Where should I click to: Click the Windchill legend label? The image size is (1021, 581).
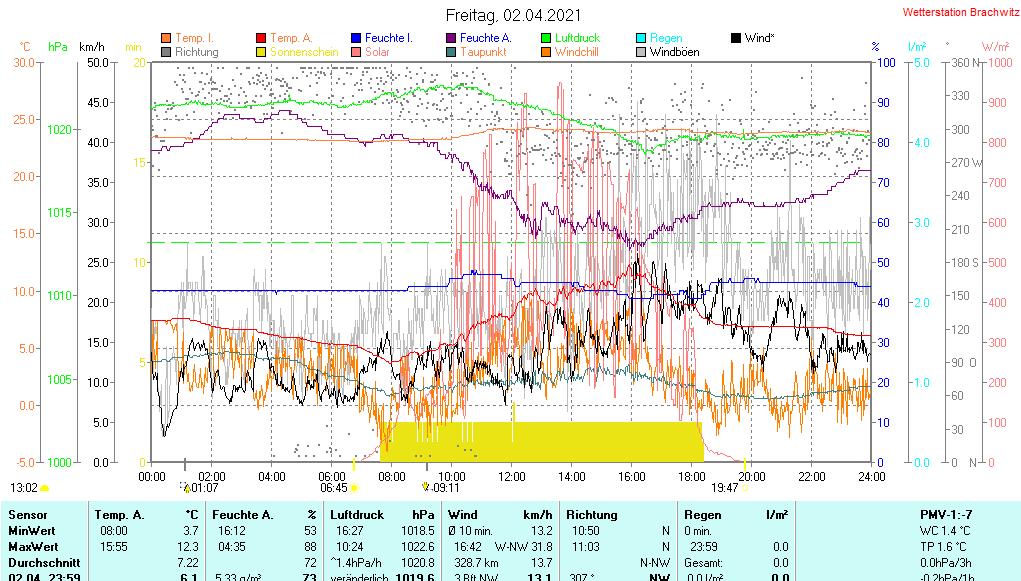tap(576, 52)
